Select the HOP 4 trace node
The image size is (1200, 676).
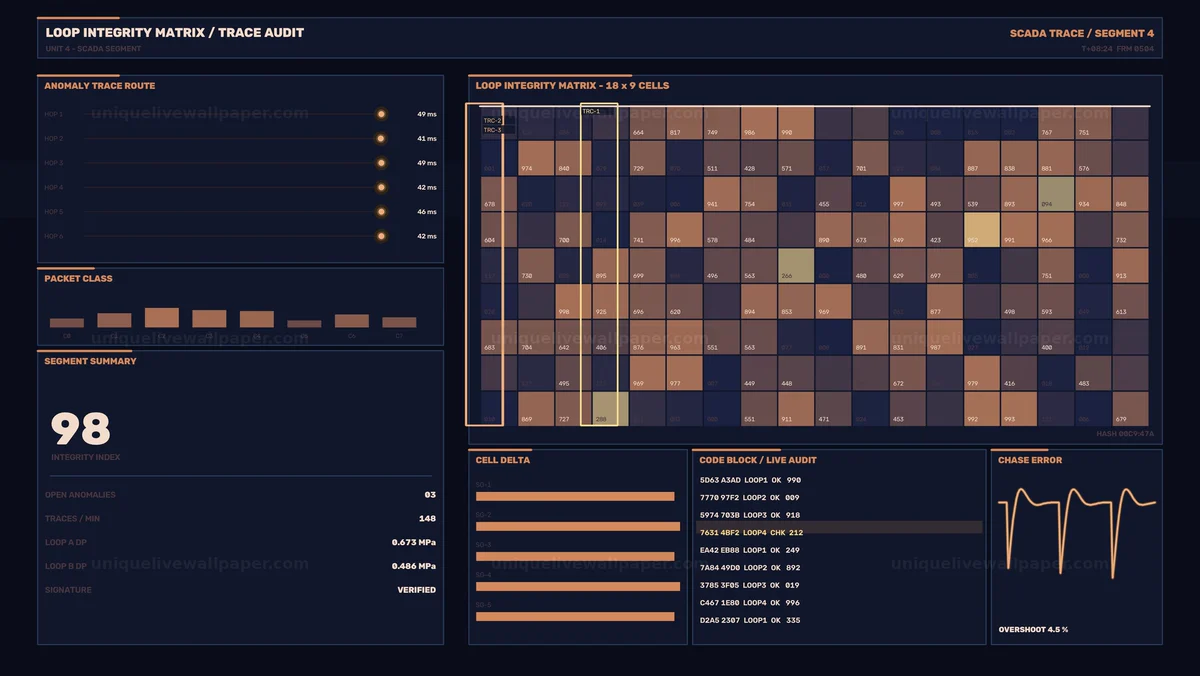coord(381,187)
